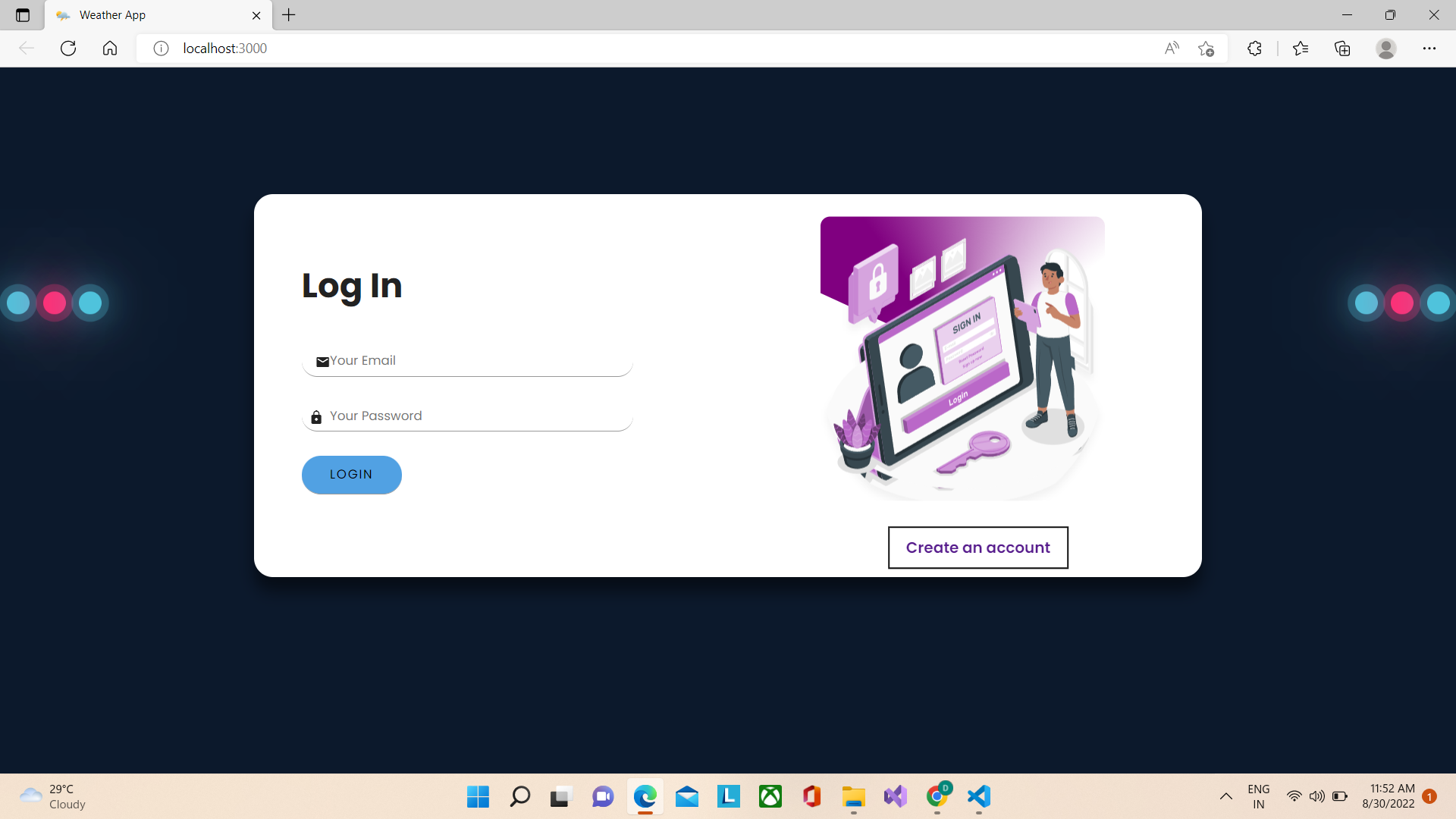This screenshot has width=1456, height=819.
Task: Open taskbar Search magnifier
Action: coord(520,797)
